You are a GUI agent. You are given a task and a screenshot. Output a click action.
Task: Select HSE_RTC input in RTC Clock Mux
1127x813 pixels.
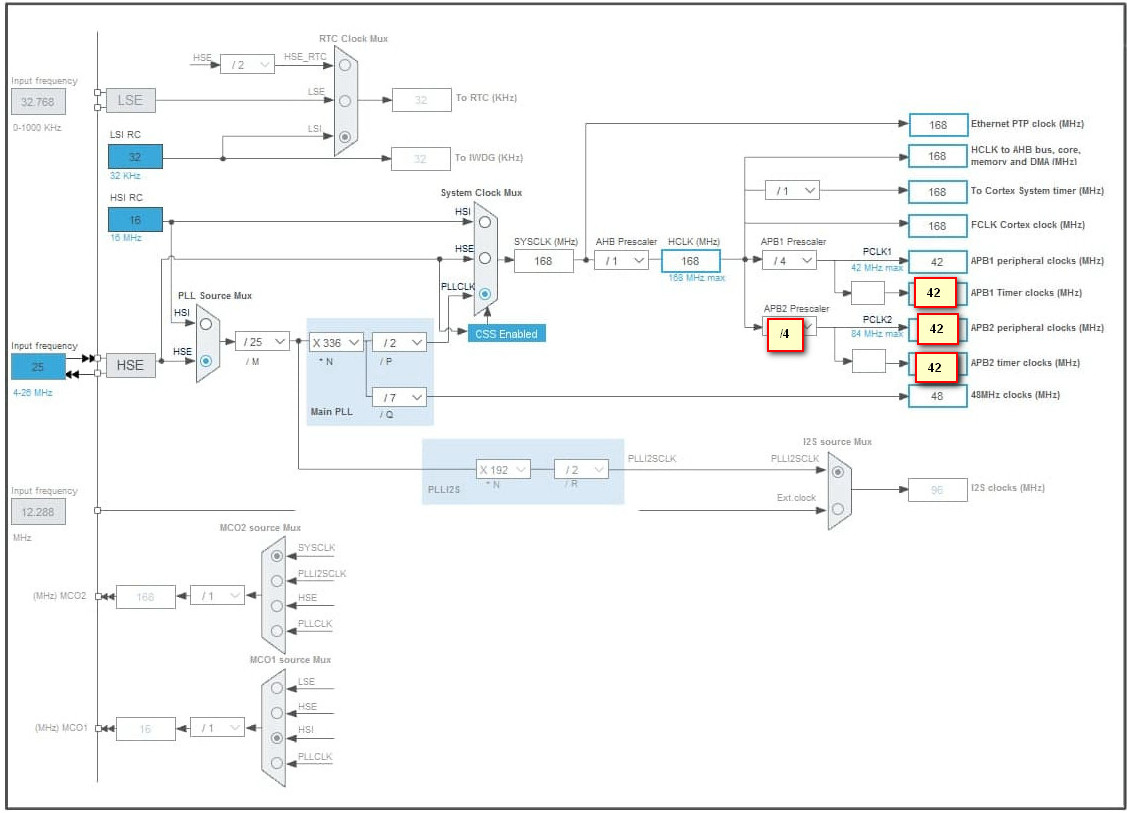tap(345, 65)
